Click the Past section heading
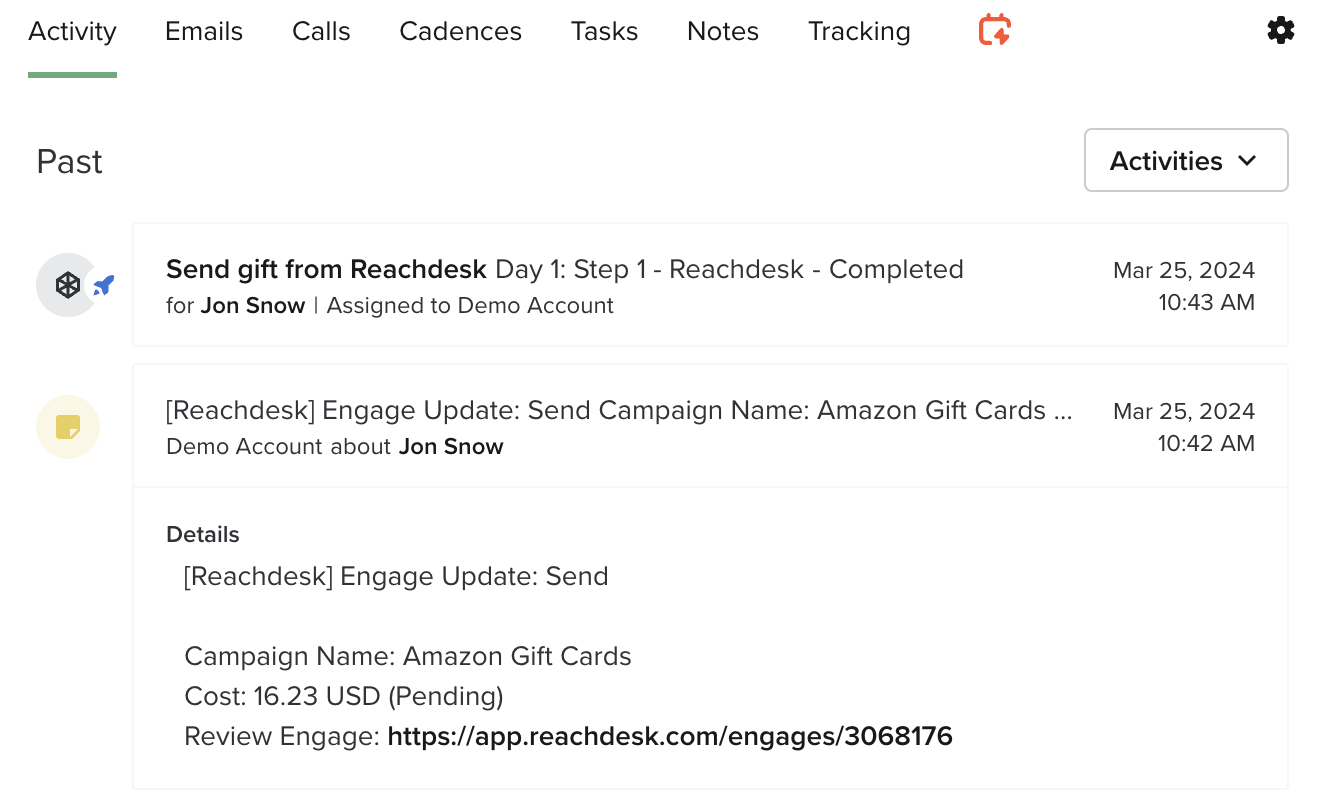Screen dimensions: 1320x804 pyautogui.click(x=68, y=160)
